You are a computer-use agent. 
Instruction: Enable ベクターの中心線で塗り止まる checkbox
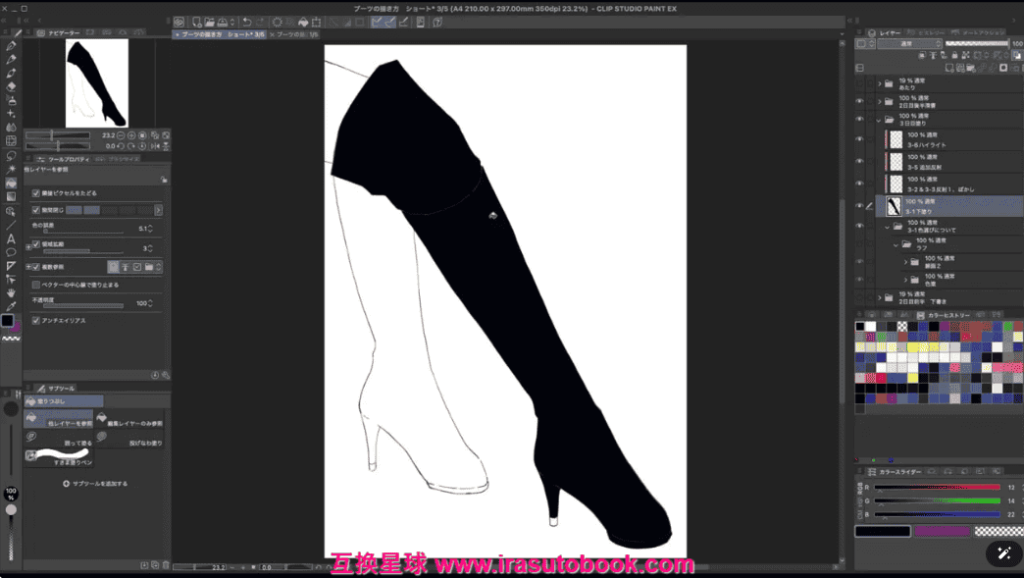(x=36, y=284)
